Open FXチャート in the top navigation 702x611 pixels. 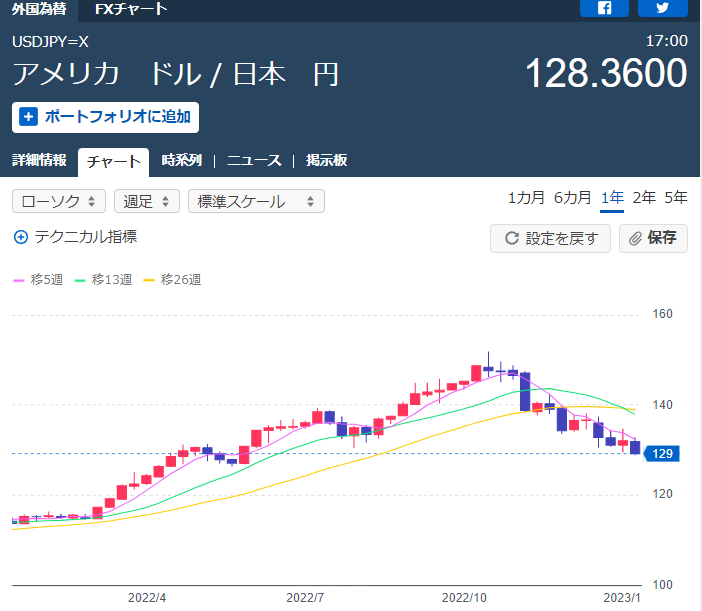[131, 9]
